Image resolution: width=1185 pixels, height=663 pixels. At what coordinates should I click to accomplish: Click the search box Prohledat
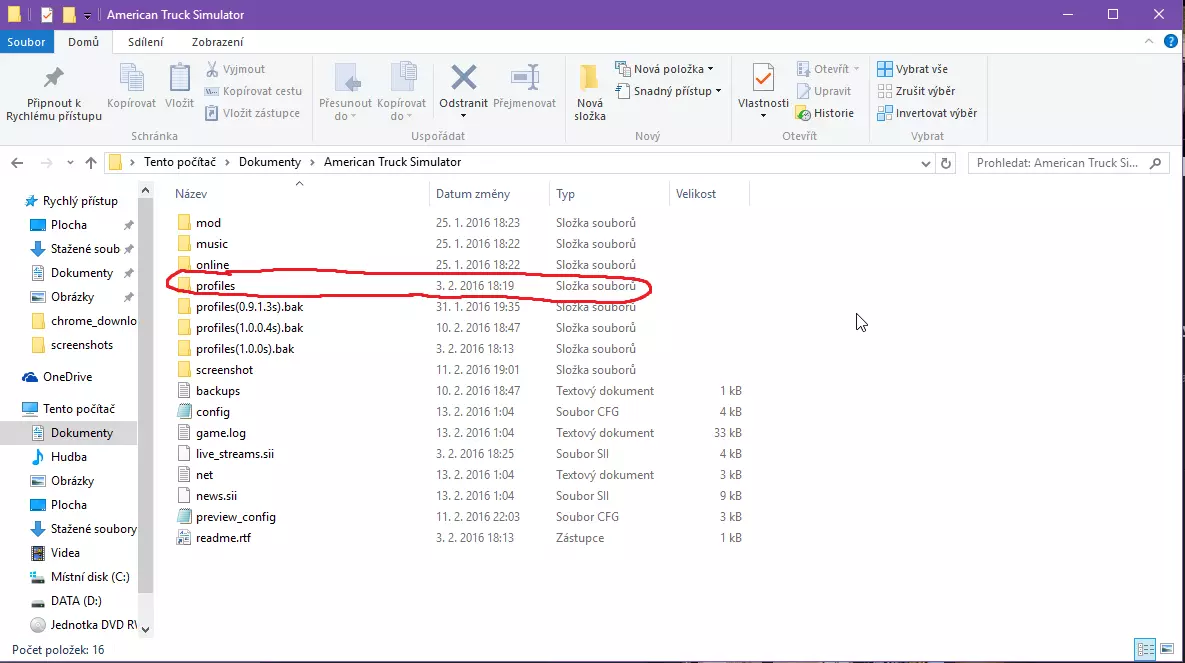point(1069,163)
